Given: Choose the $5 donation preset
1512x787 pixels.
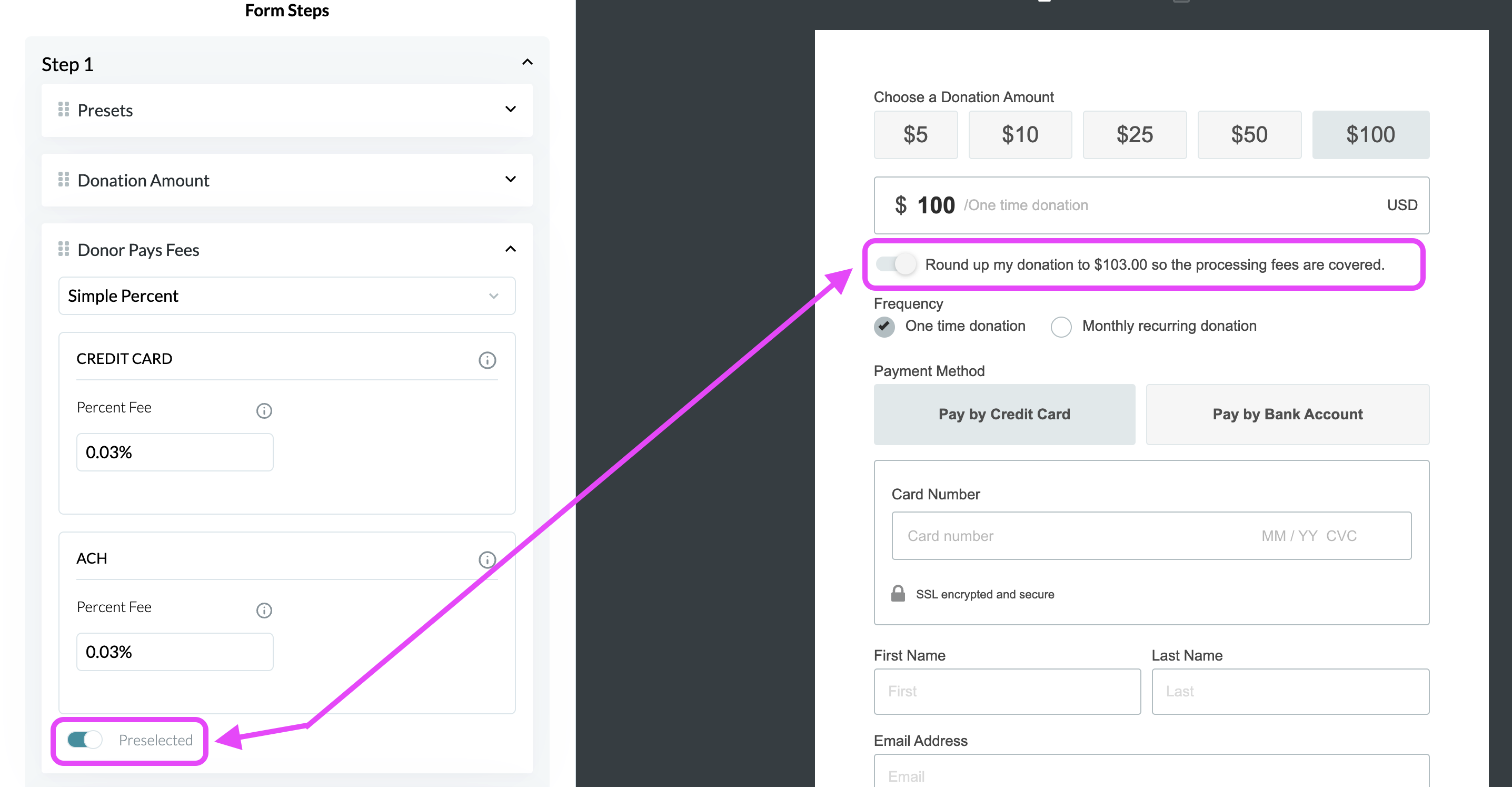Looking at the screenshot, I should point(915,134).
